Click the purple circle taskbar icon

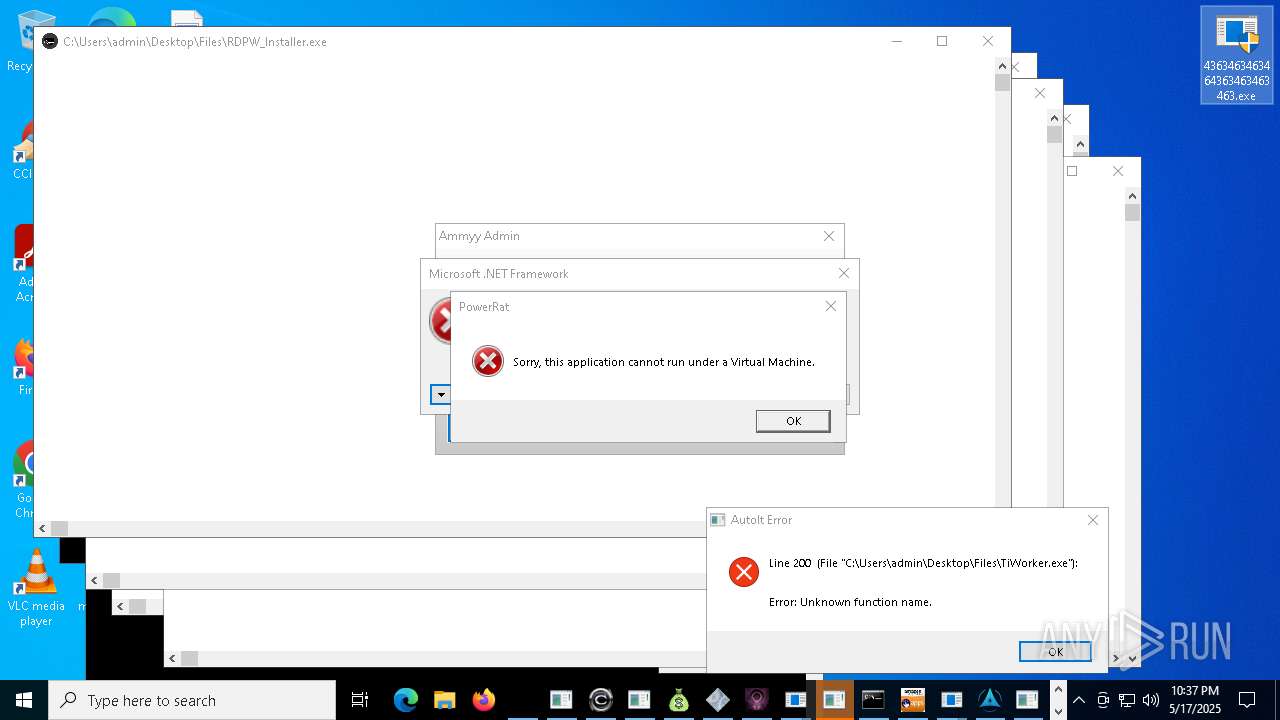[756, 700]
